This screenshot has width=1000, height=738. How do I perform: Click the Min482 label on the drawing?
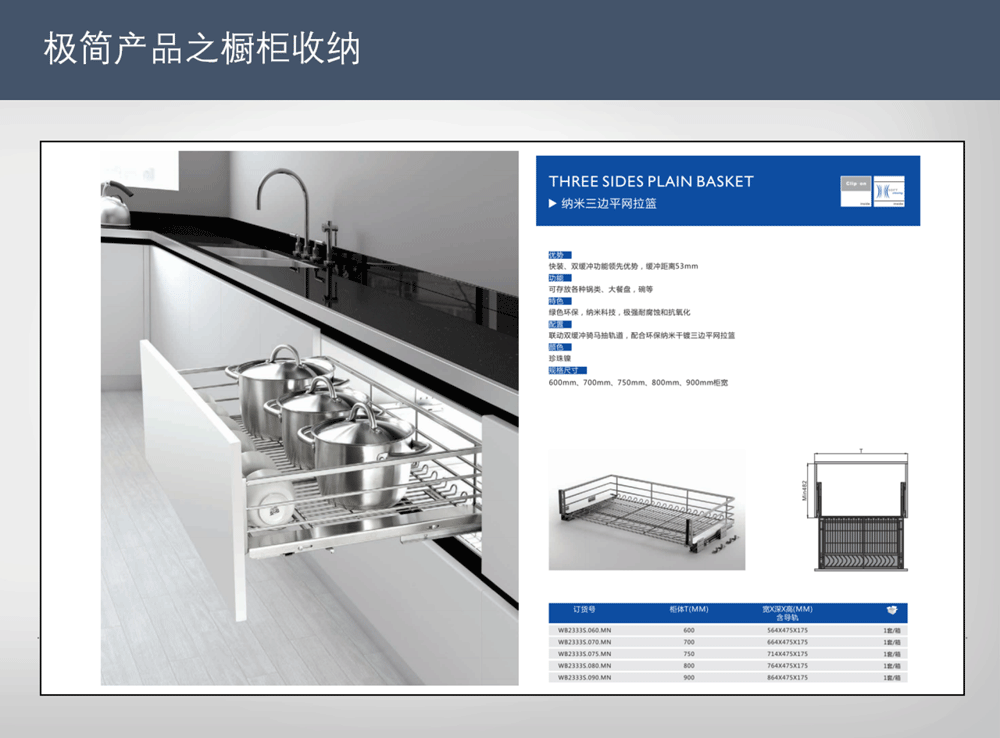(805, 490)
